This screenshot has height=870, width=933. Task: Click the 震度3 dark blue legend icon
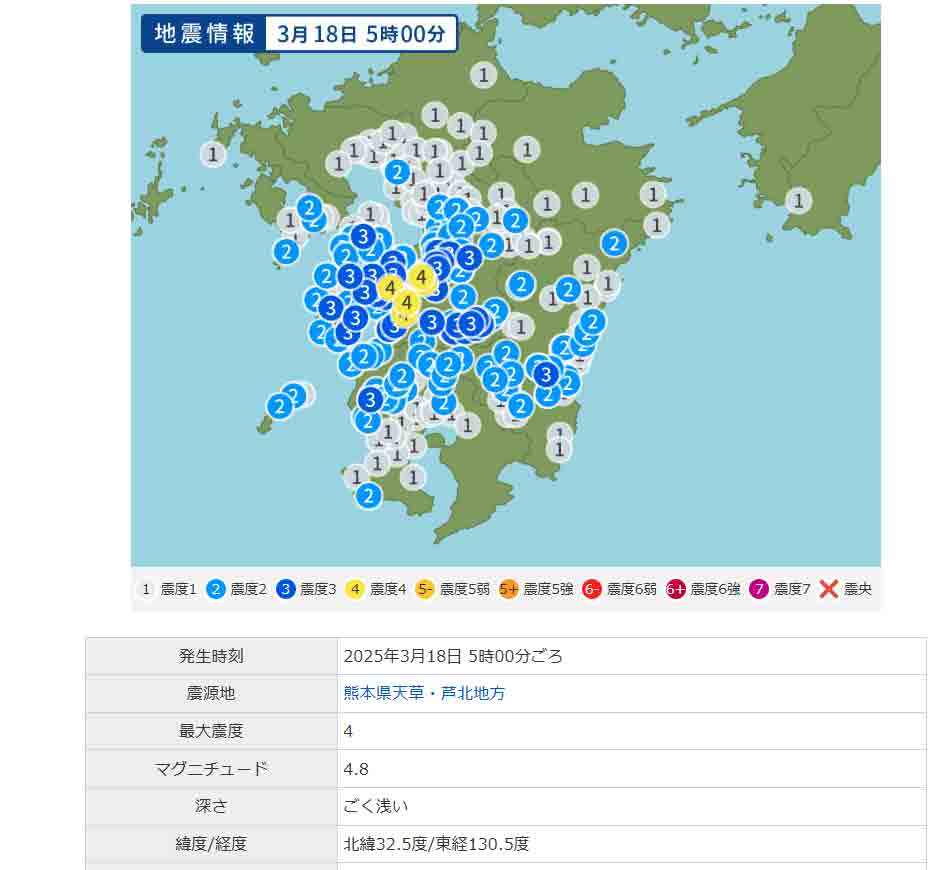286,589
